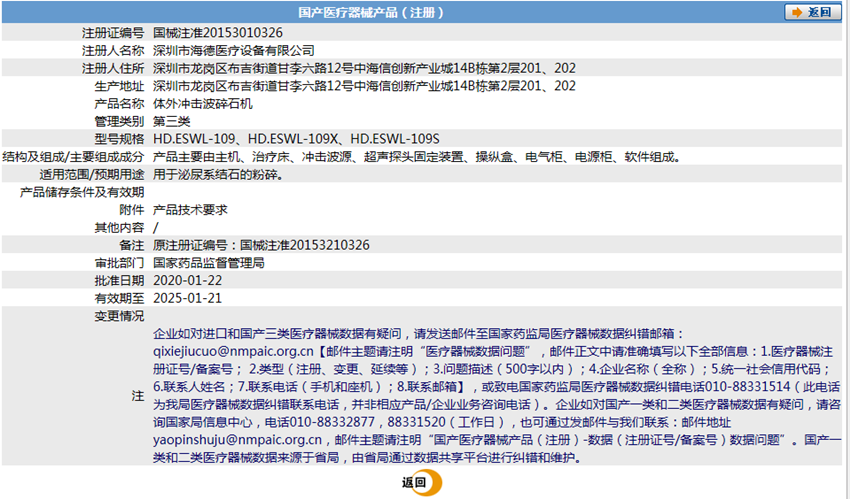The image size is (850, 499).
Task: Click the 变更情况 label
Action: tap(119, 316)
